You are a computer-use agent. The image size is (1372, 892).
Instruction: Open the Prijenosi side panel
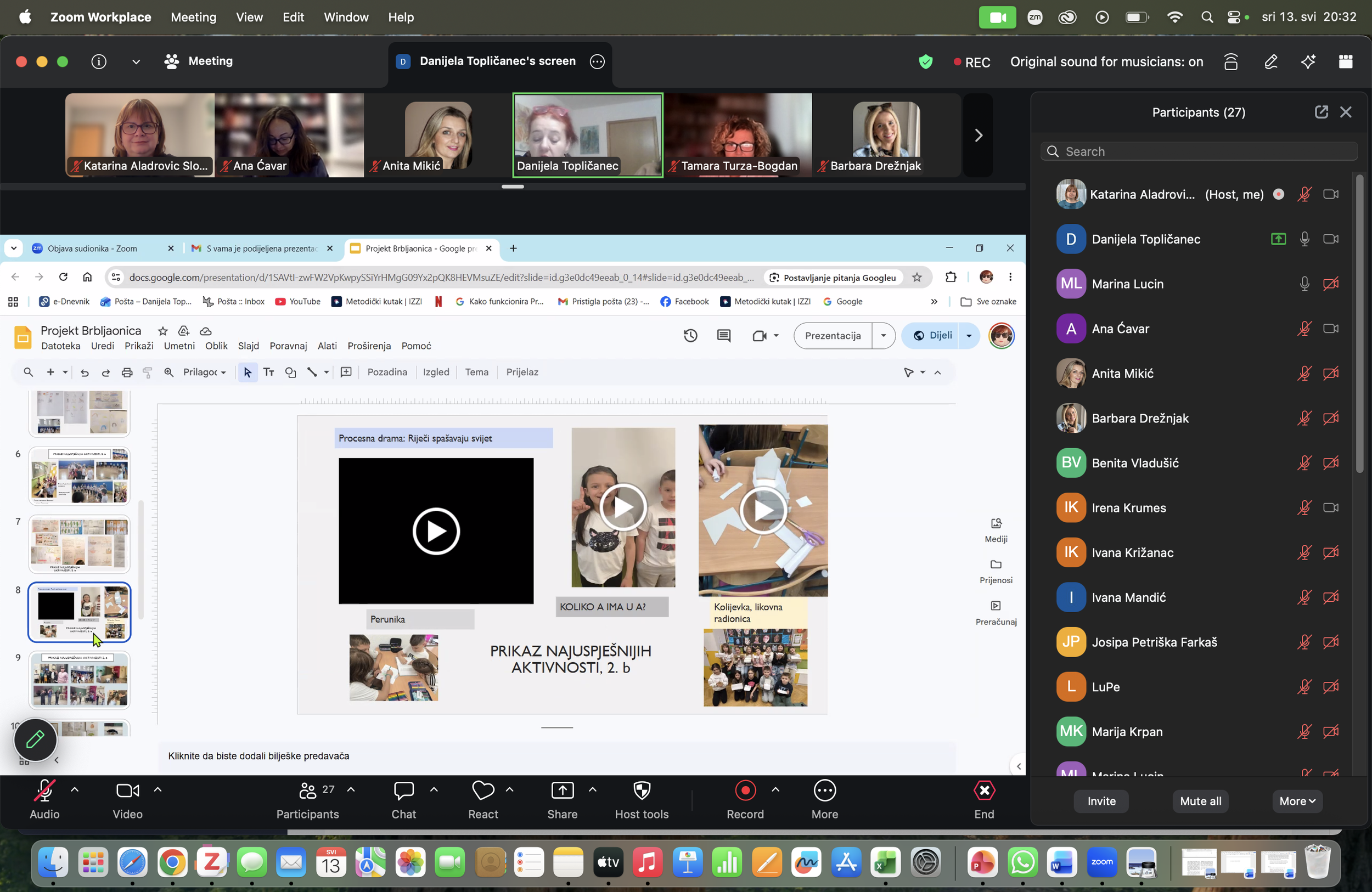click(996, 571)
